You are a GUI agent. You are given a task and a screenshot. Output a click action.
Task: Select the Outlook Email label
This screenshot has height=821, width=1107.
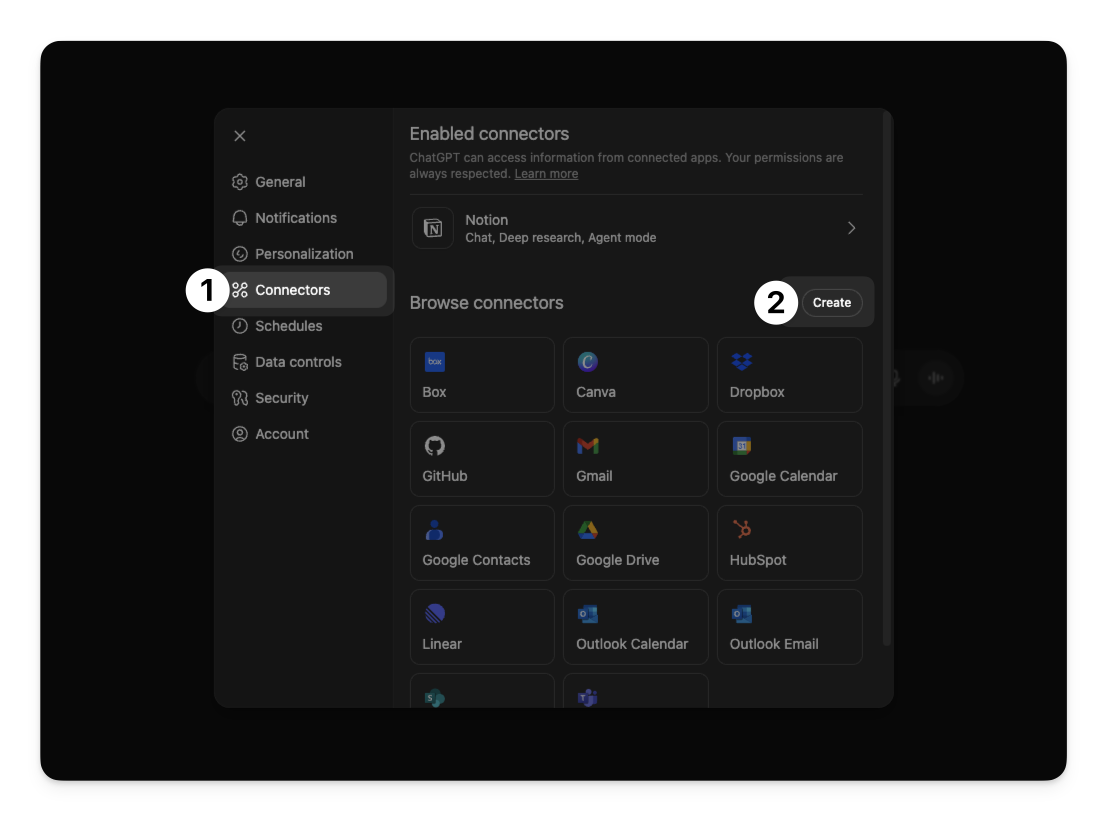(x=774, y=644)
